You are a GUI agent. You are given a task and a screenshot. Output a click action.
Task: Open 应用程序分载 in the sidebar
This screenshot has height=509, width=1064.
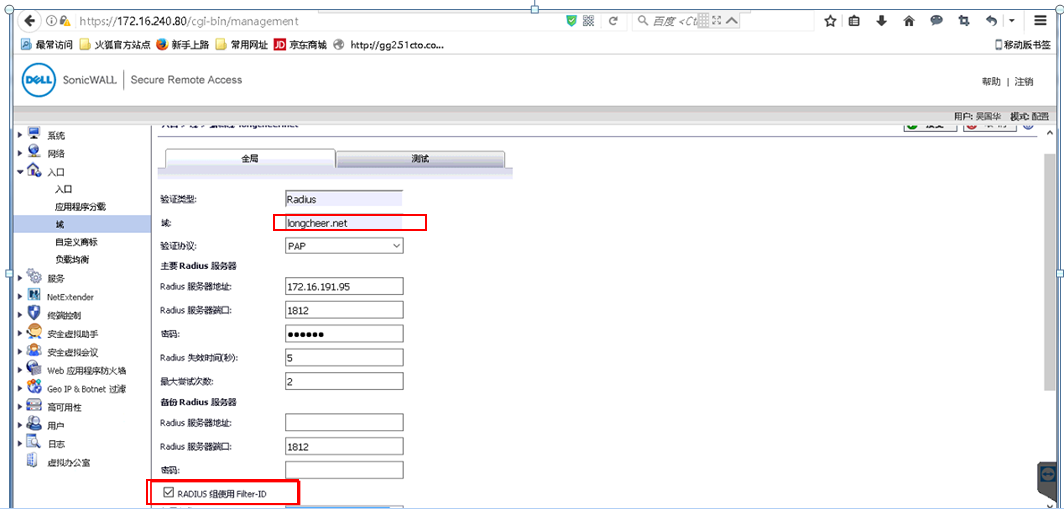coord(80,206)
